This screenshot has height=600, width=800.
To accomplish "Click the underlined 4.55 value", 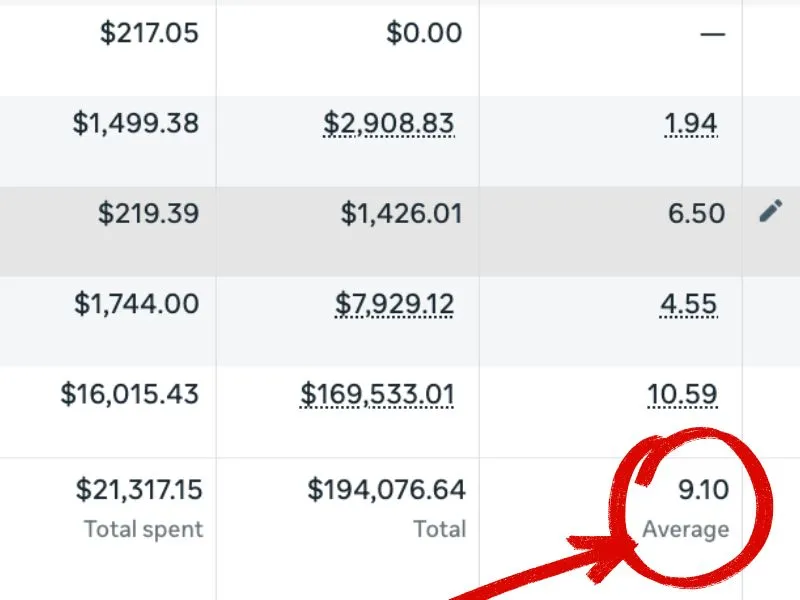I will pyautogui.click(x=689, y=303).
